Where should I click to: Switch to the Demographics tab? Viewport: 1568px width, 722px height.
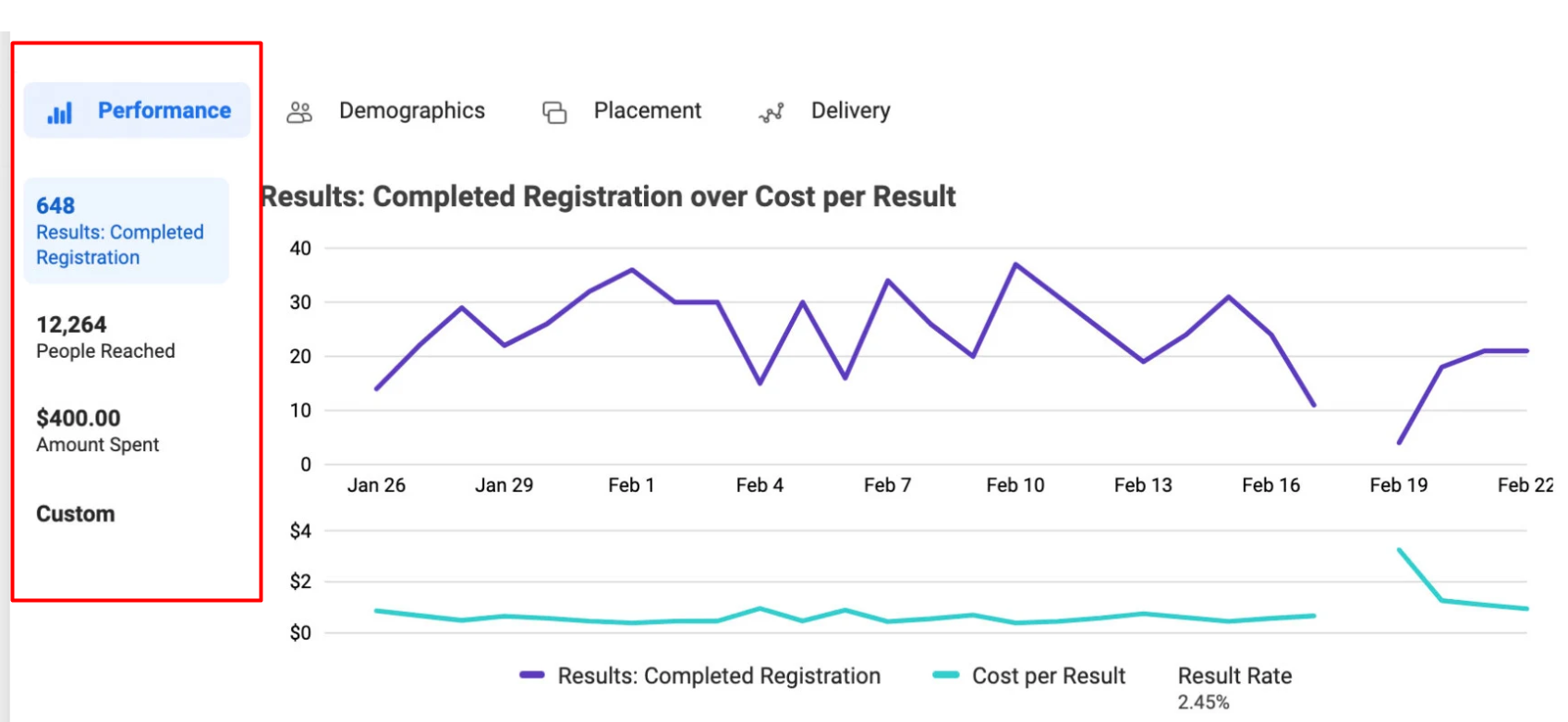click(411, 111)
